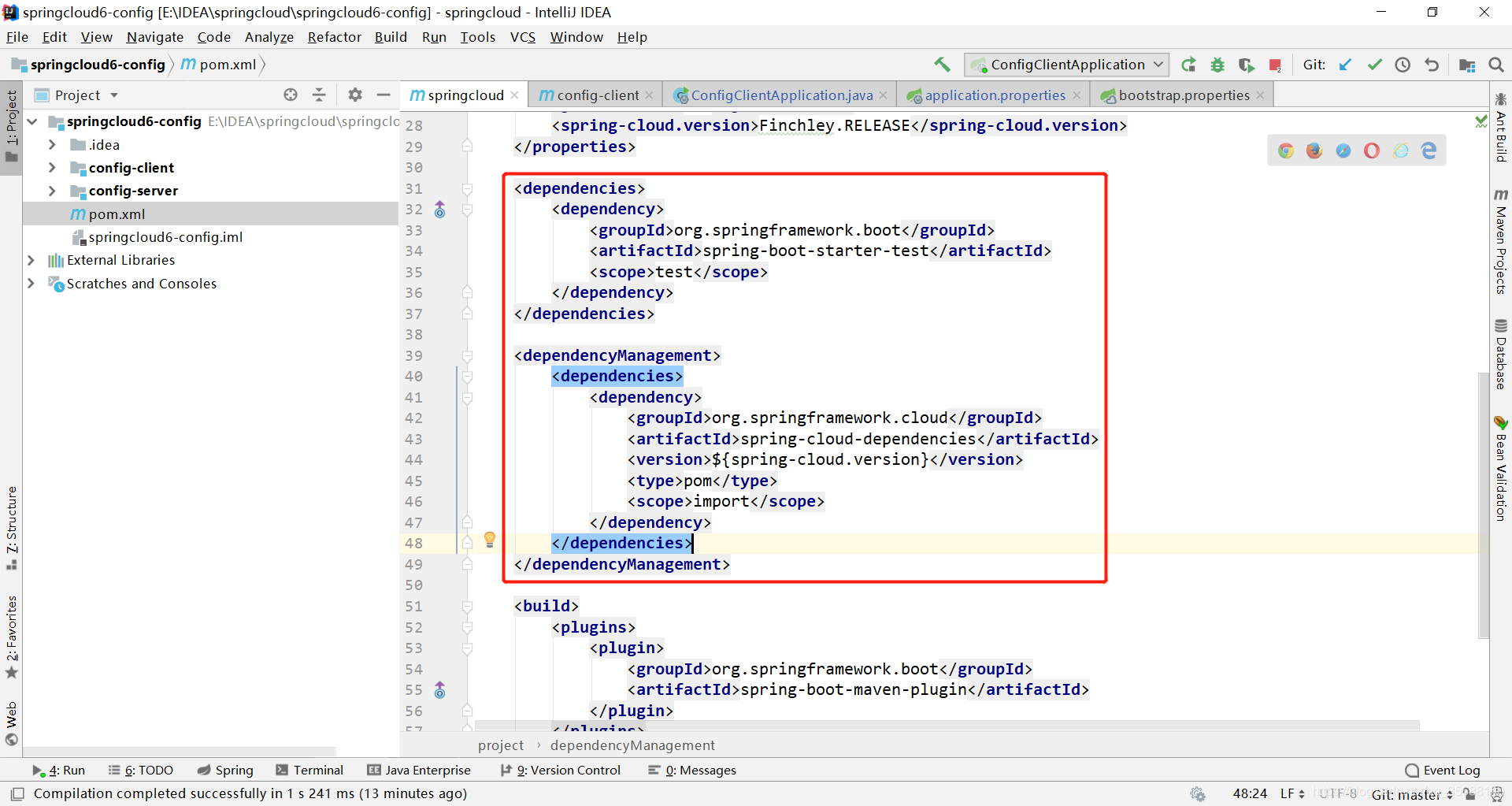Click the gutter marker on line 55

(x=440, y=690)
